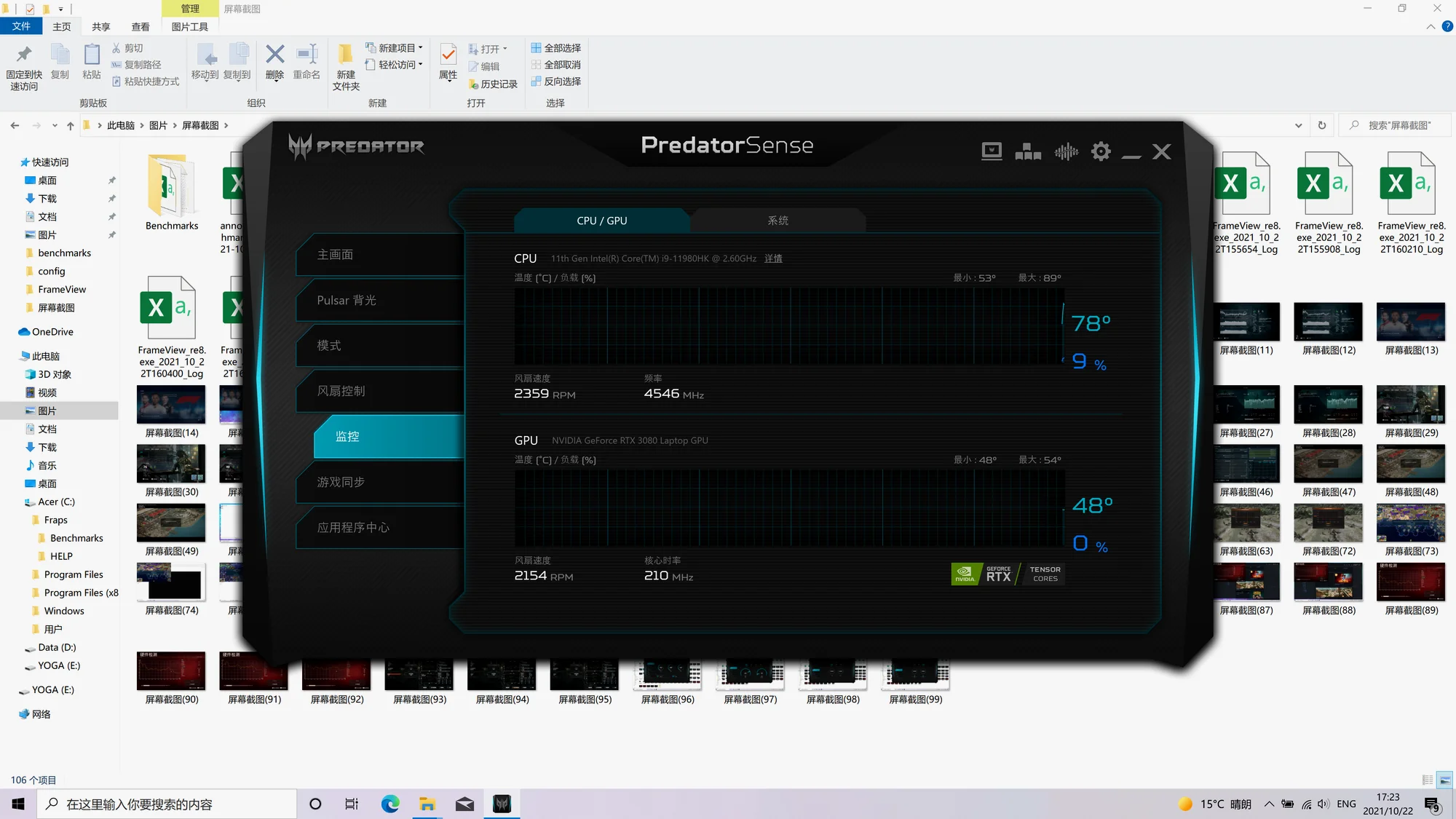
Task: Switch to details view toggle
Action: pyautogui.click(x=1428, y=780)
